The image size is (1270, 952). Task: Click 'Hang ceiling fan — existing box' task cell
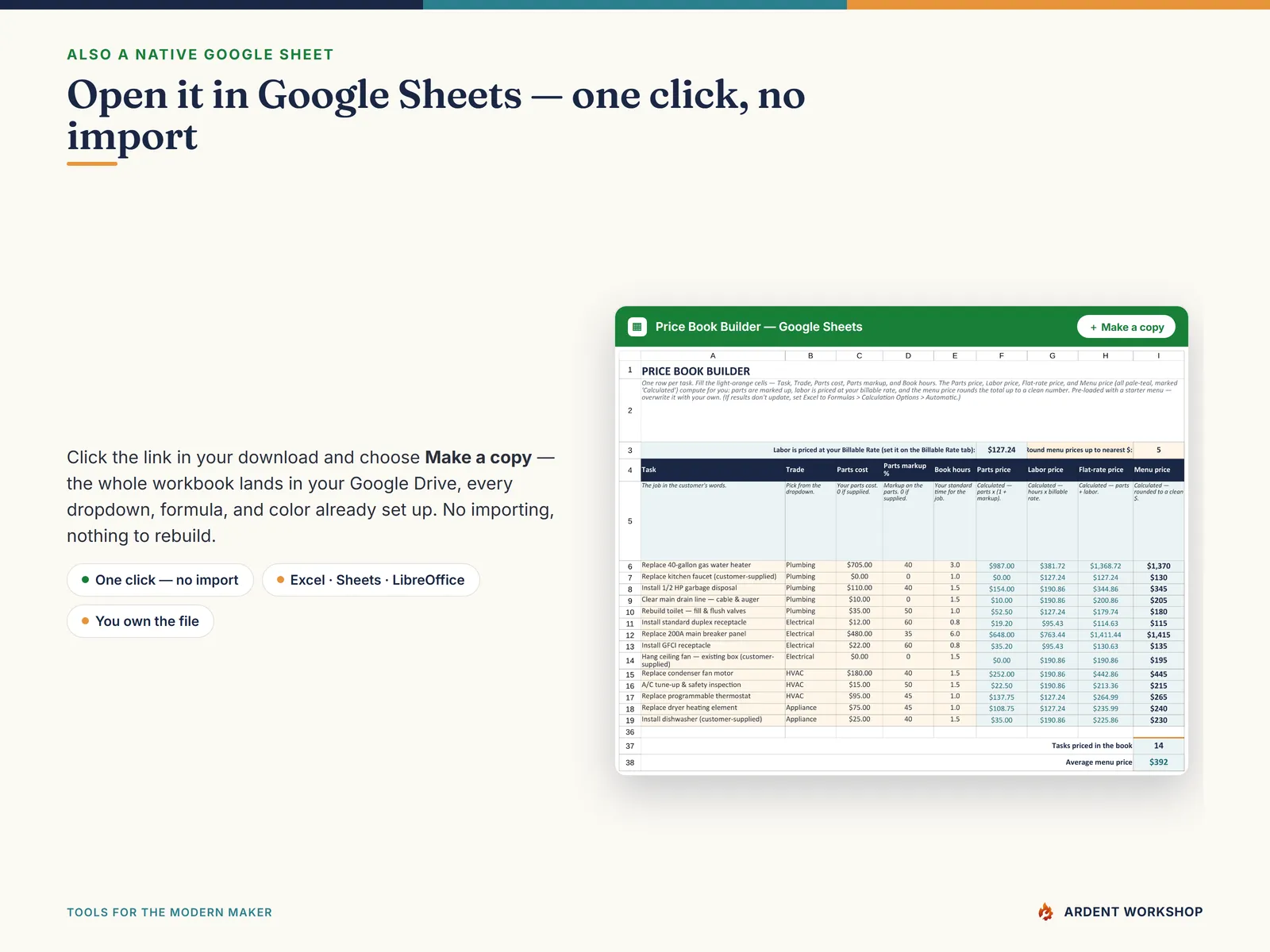pos(713,660)
